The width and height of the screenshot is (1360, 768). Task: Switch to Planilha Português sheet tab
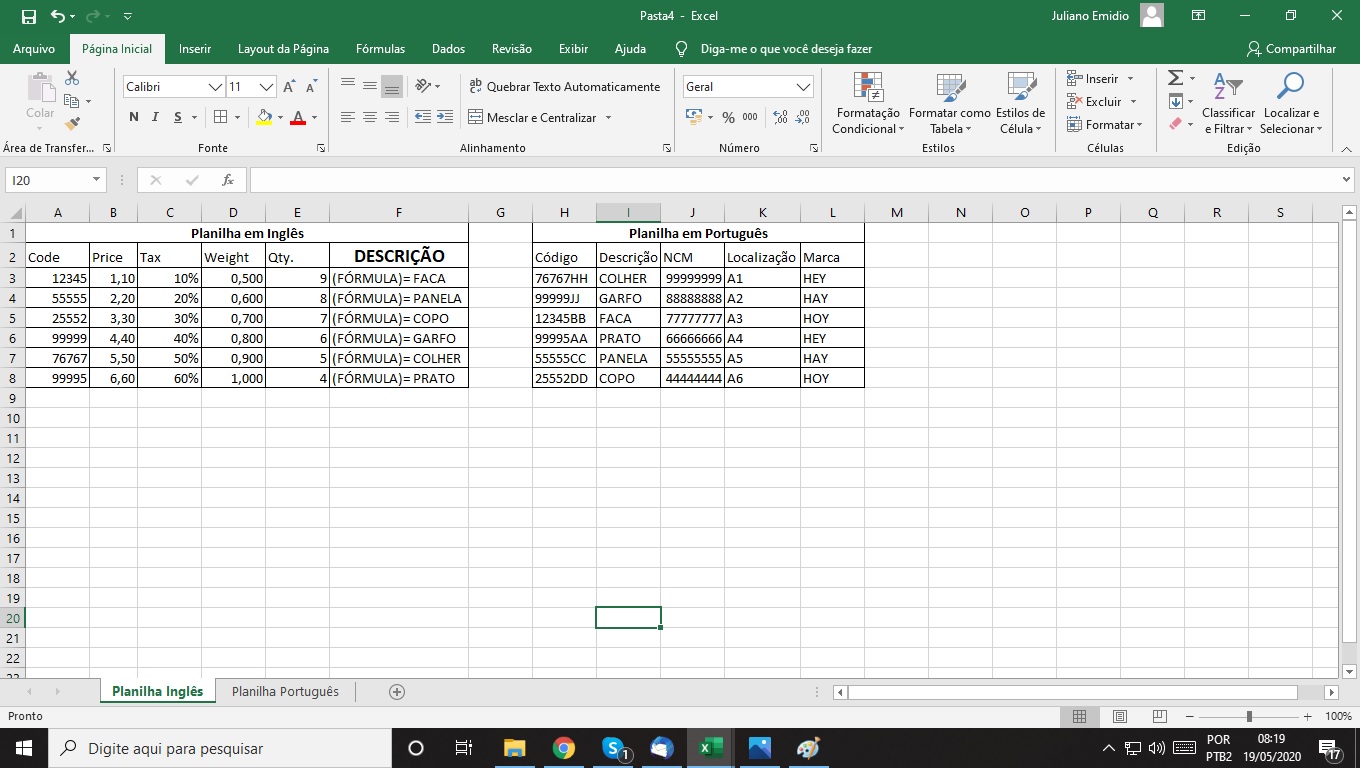tap(285, 691)
